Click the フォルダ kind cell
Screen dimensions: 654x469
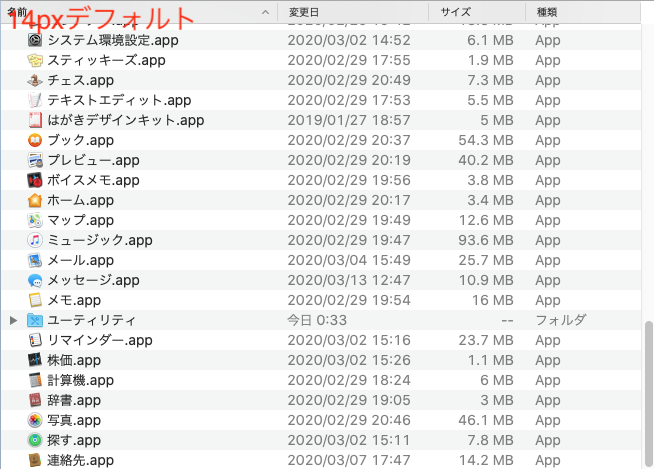point(561,320)
